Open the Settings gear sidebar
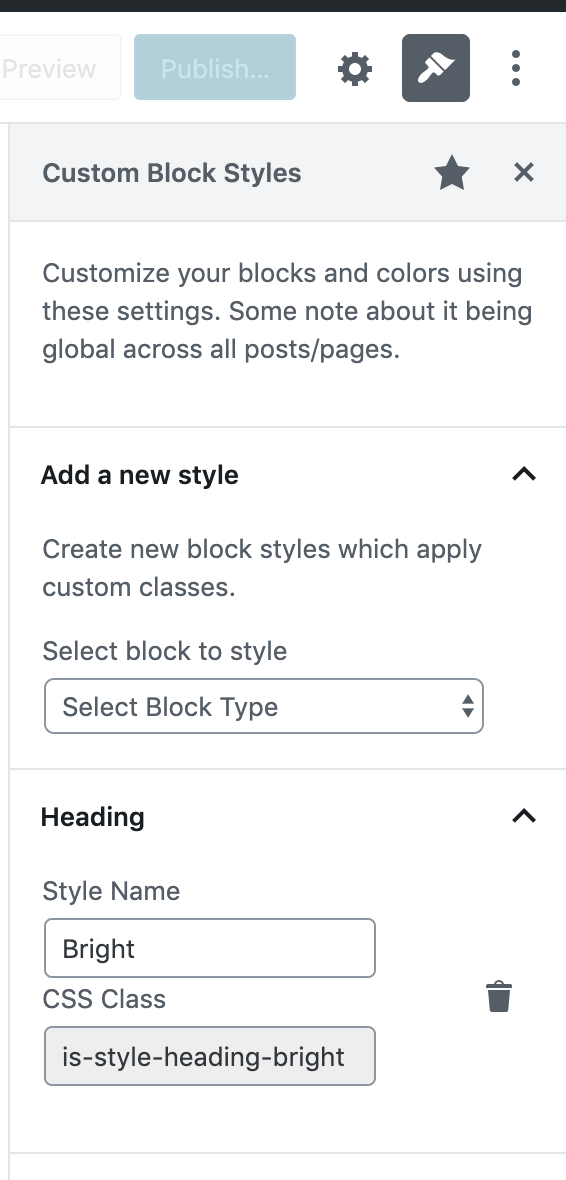 (x=355, y=68)
